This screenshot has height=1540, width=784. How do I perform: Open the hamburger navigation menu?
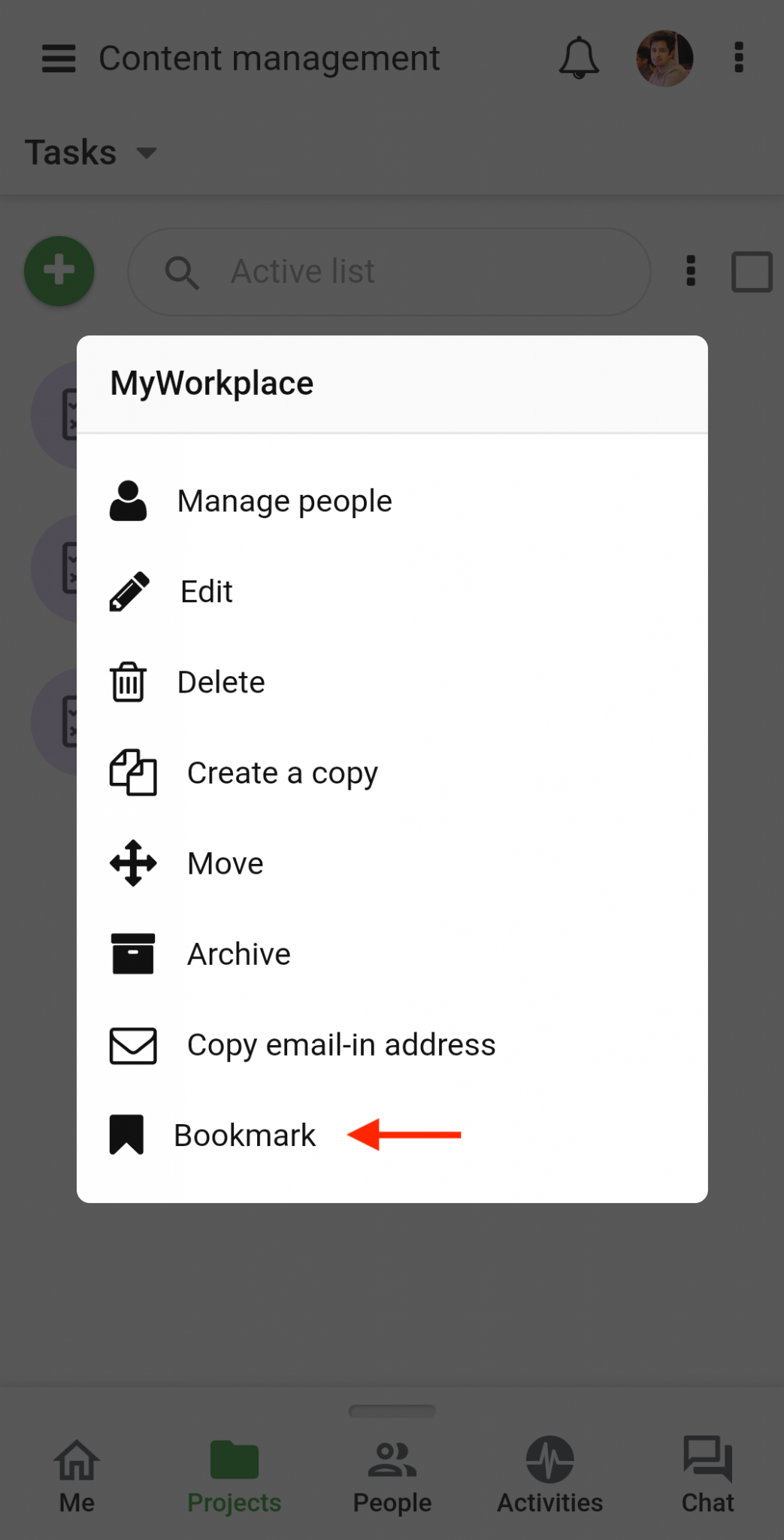click(x=59, y=59)
